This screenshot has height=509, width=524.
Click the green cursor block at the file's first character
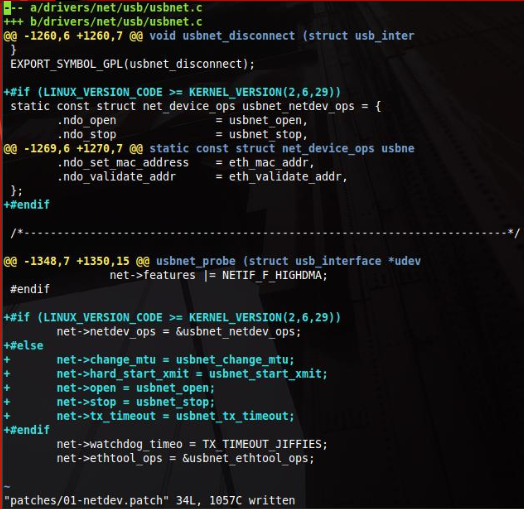[x=7, y=8]
